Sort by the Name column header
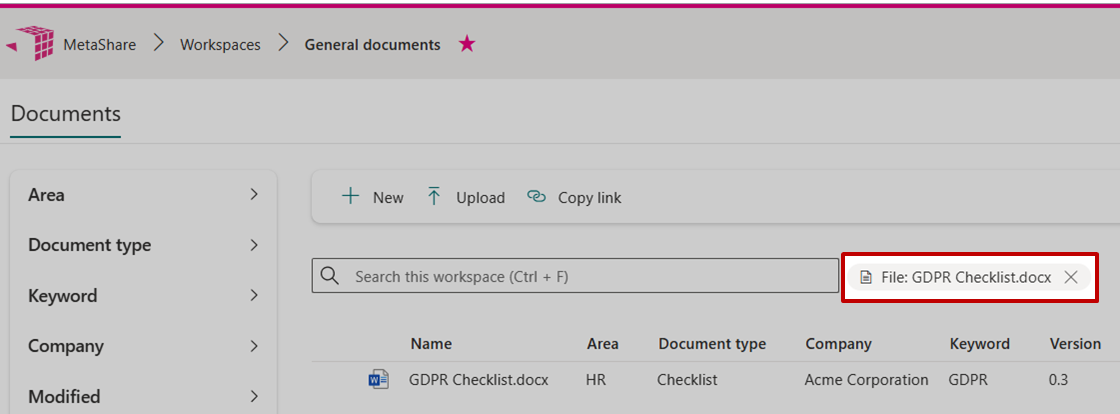 click(431, 344)
